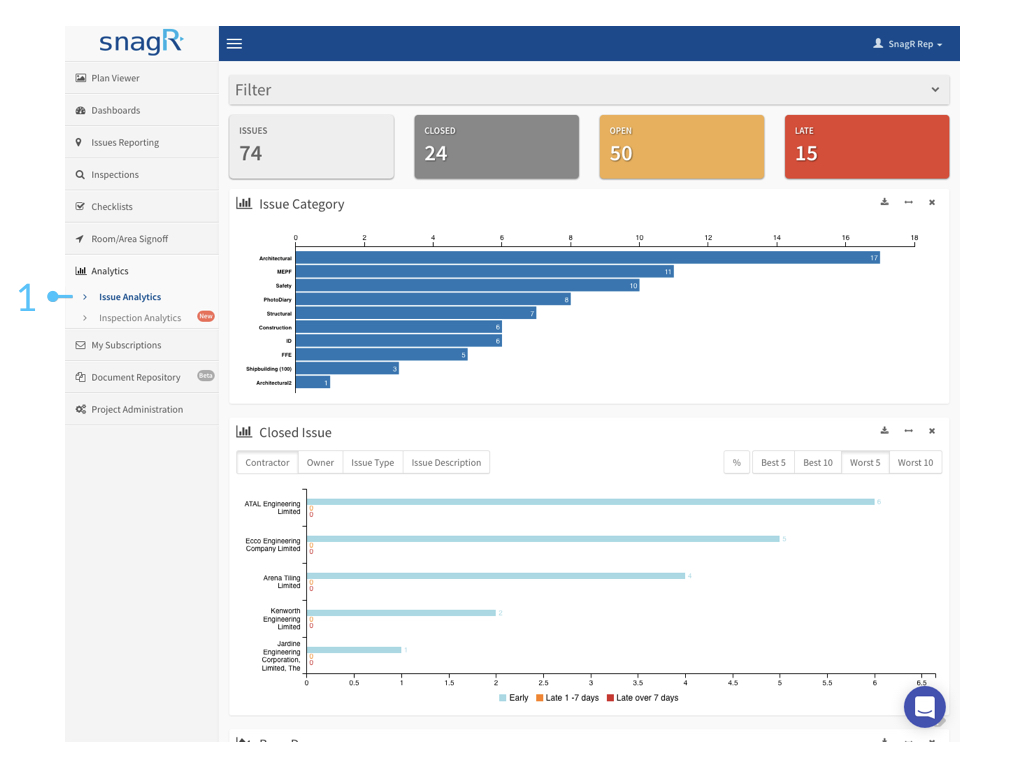Click chevron beside Issue Analytics
1024x768 pixels.
(85, 296)
